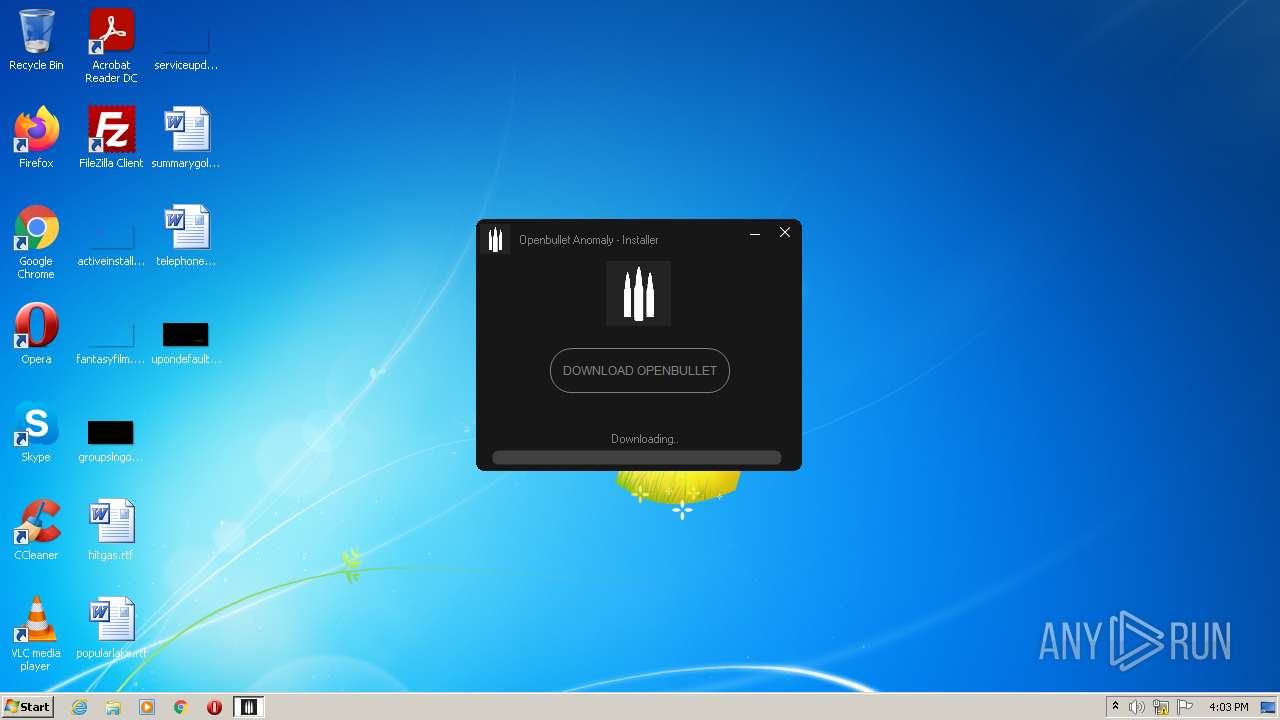Select the VLC media player shortcut
The image size is (1280, 720).
tap(36, 634)
